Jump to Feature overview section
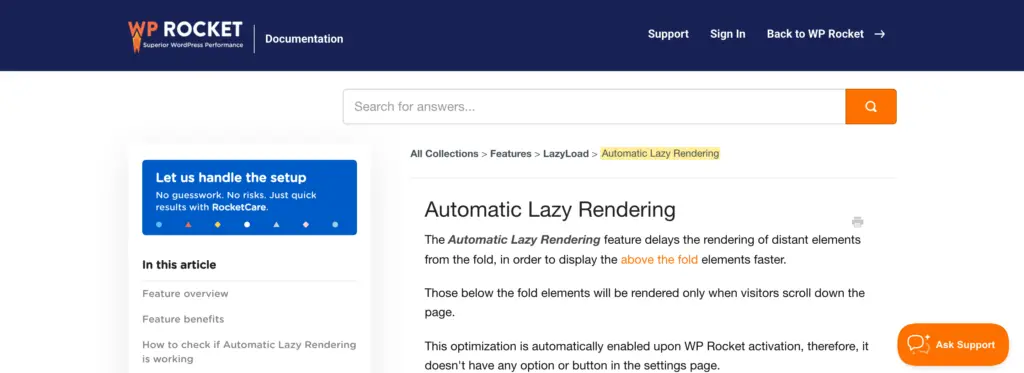Viewport: 1024px width, 373px height. [185, 293]
